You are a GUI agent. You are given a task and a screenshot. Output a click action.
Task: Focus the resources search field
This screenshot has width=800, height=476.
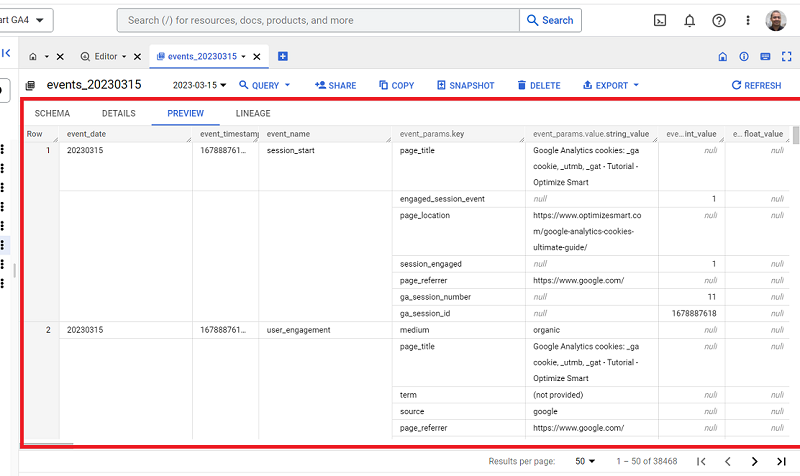coord(318,20)
